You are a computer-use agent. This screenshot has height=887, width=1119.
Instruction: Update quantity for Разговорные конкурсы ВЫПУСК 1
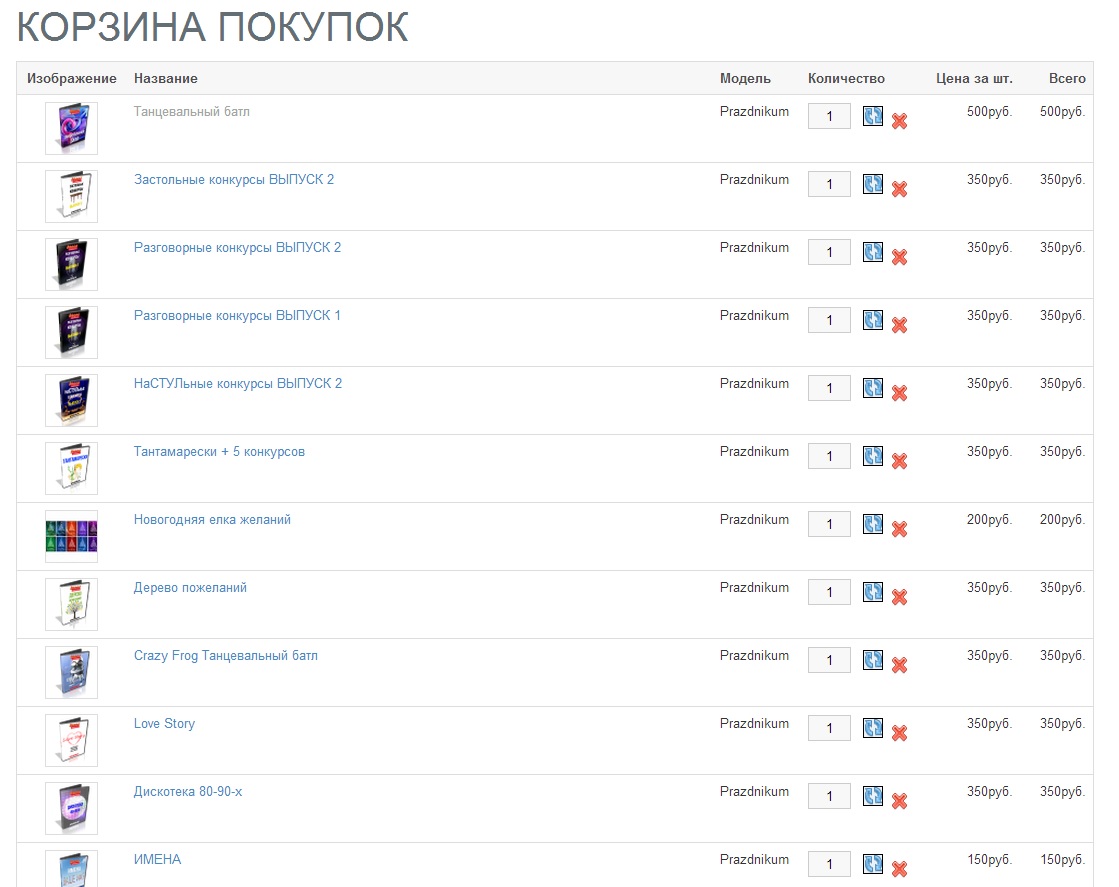873,320
